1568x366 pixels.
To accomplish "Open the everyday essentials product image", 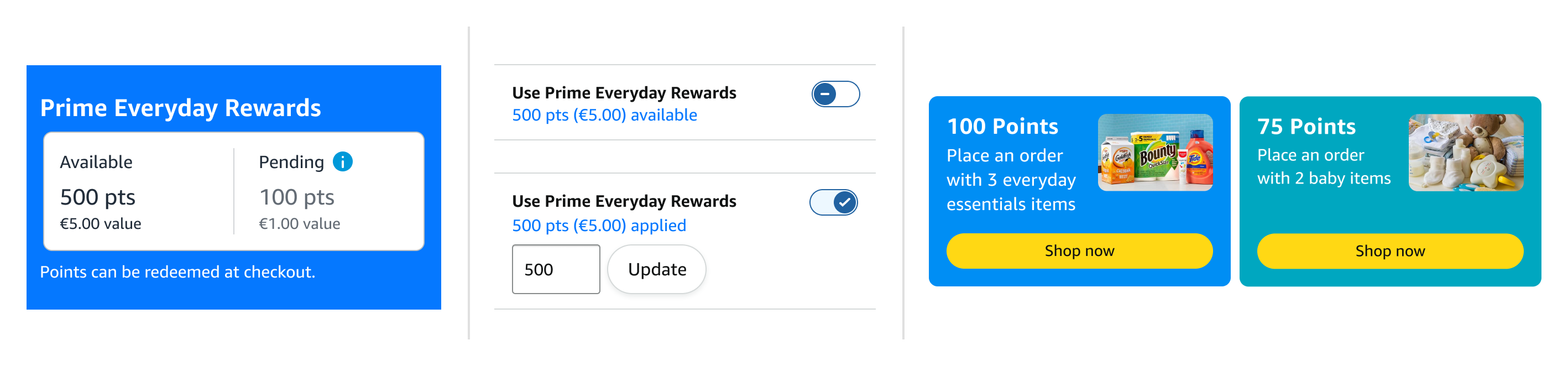I will coord(1154,153).
